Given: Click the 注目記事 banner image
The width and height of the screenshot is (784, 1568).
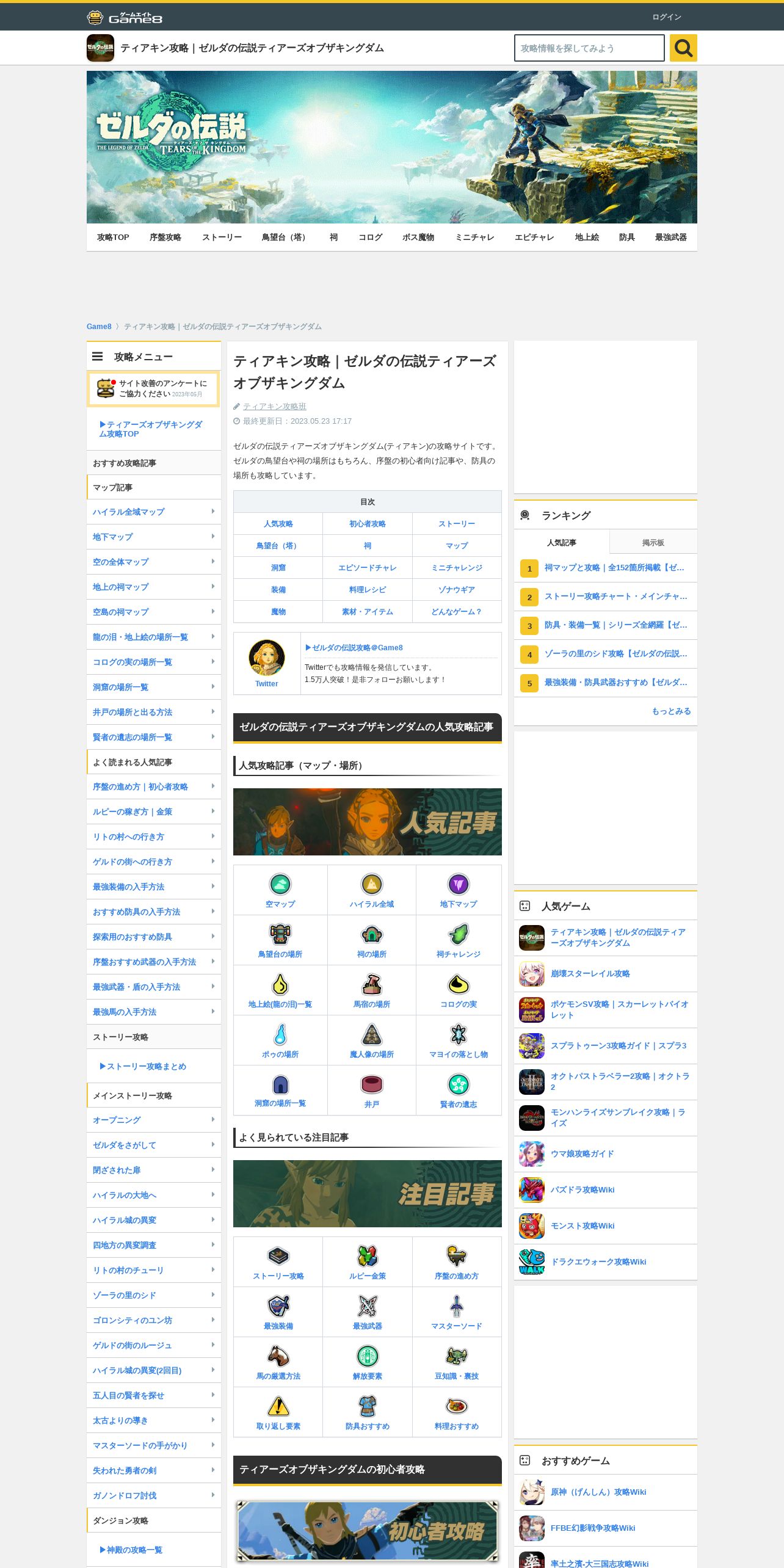Looking at the screenshot, I should pos(368,1194).
